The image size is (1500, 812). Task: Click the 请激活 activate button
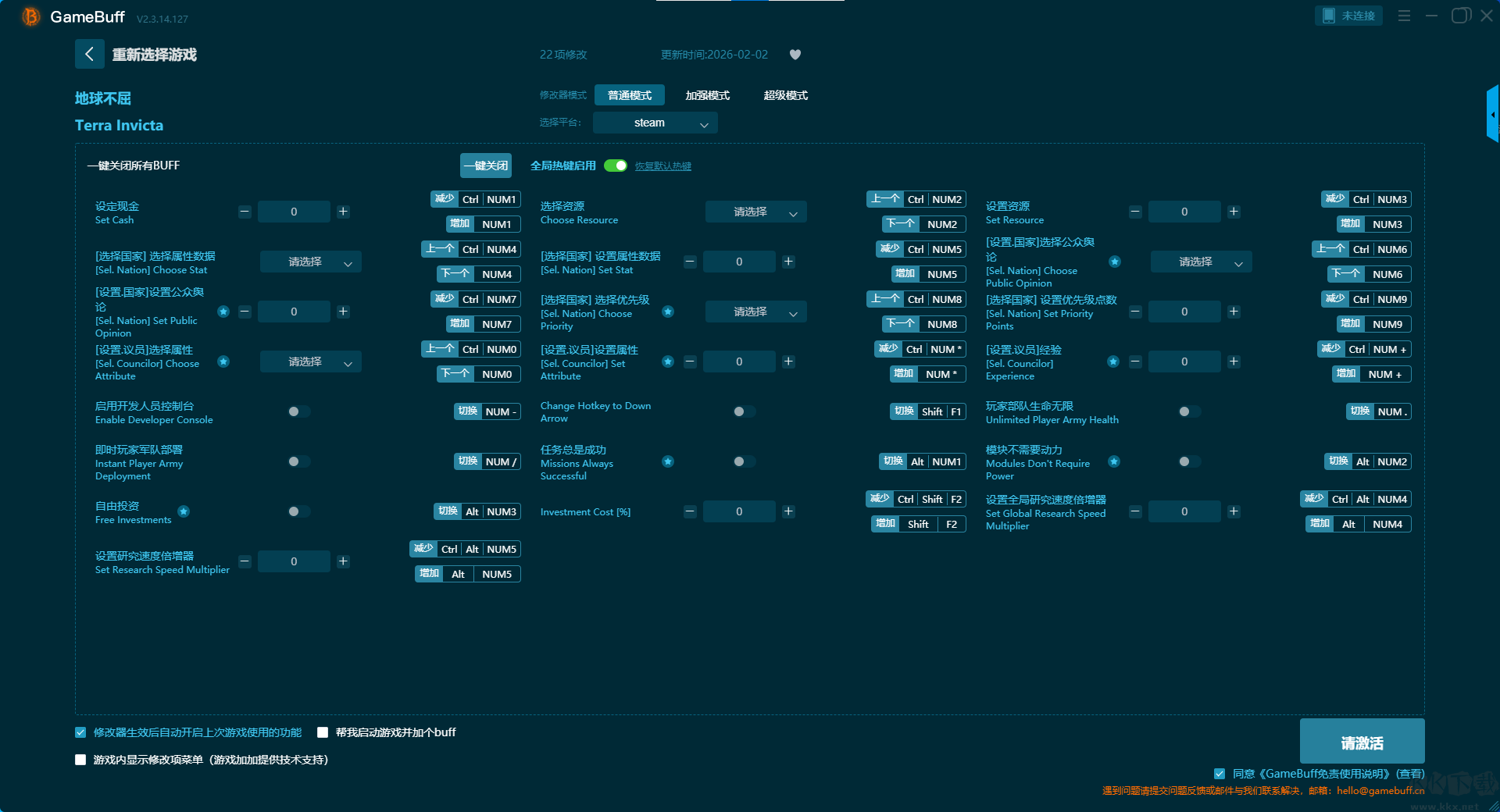[1362, 742]
